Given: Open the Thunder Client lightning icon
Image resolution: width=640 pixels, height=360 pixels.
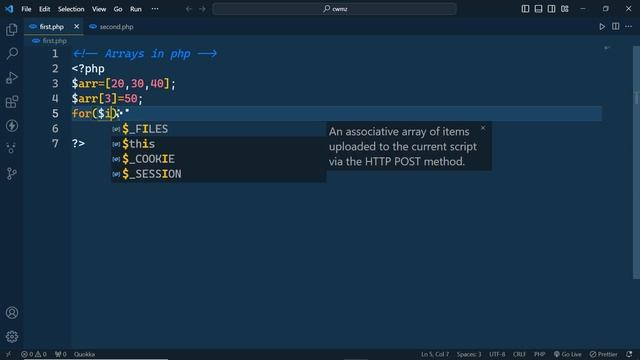Looking at the screenshot, I should tap(12, 126).
